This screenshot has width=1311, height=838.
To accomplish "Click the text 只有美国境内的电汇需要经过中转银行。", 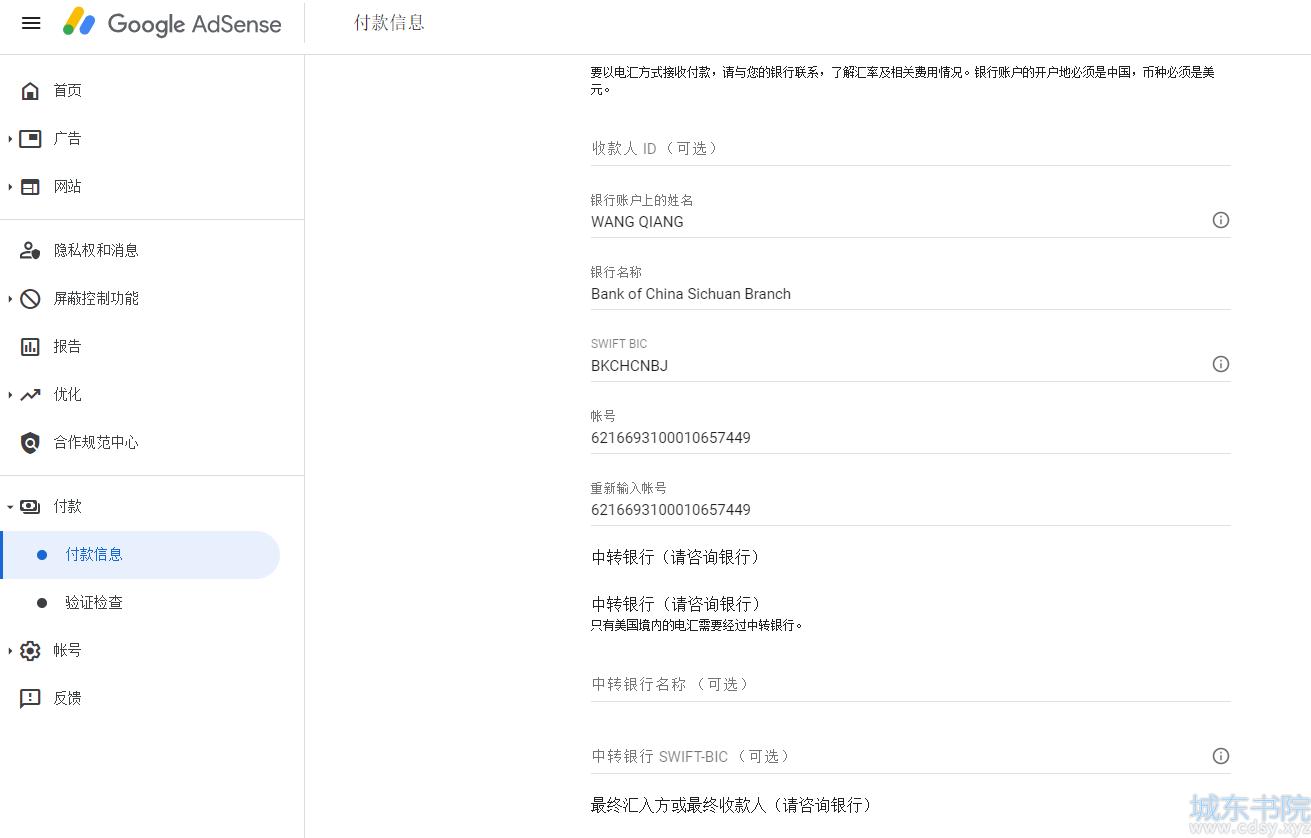I will coord(697,626).
